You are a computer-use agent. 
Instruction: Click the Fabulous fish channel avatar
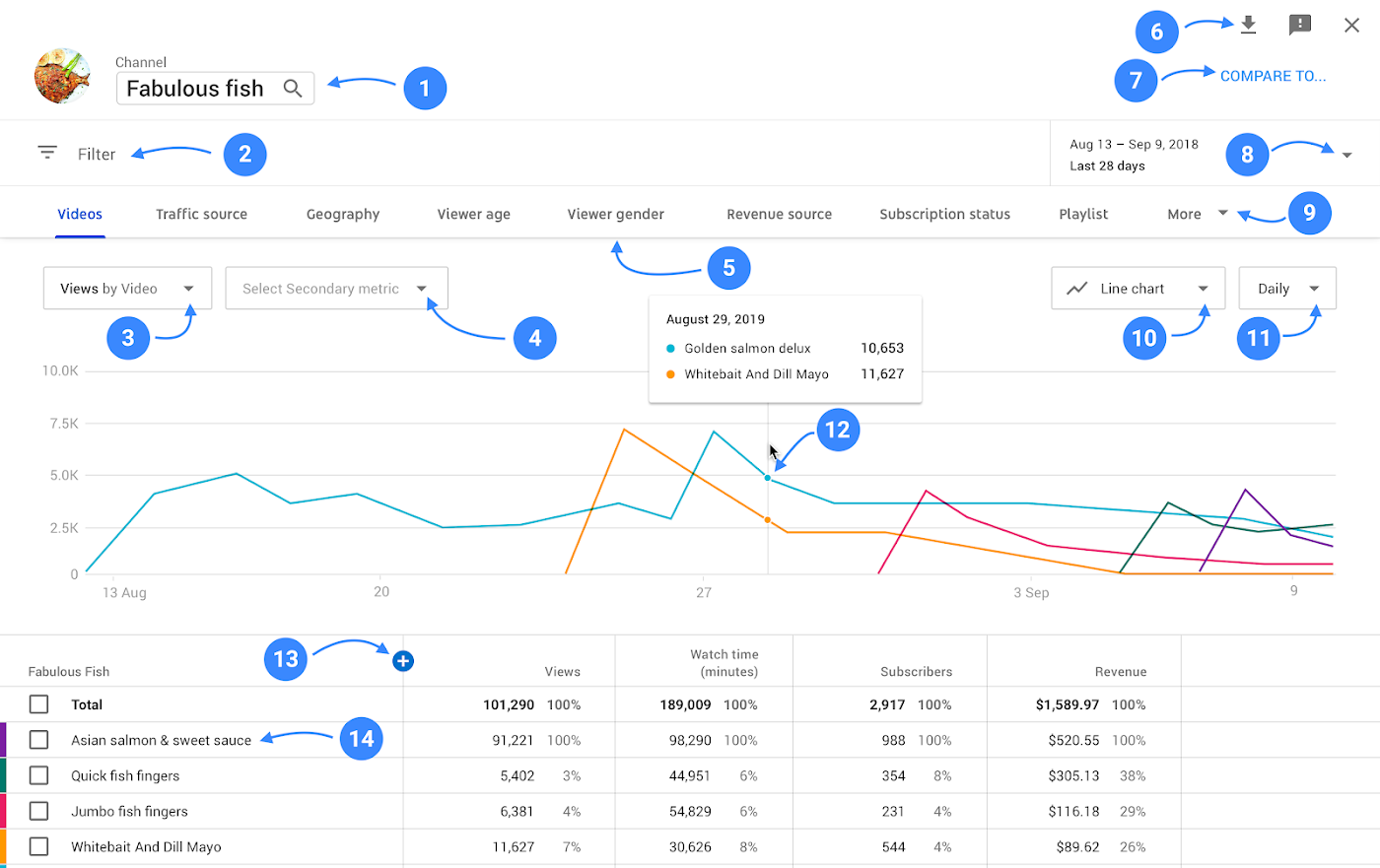[62, 76]
